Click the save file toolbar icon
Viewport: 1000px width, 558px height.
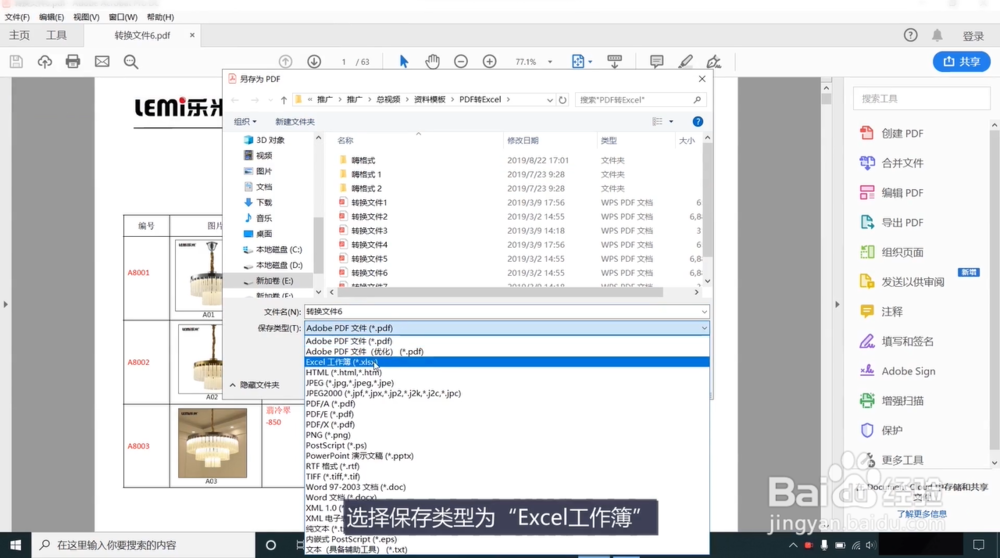click(x=16, y=61)
